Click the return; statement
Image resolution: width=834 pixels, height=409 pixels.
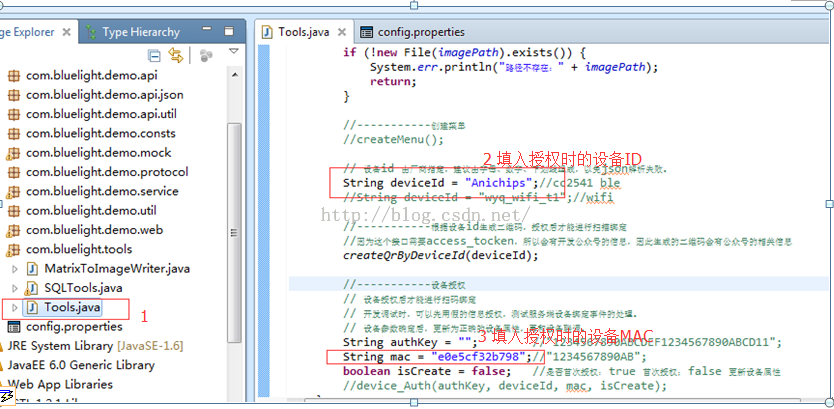point(394,81)
